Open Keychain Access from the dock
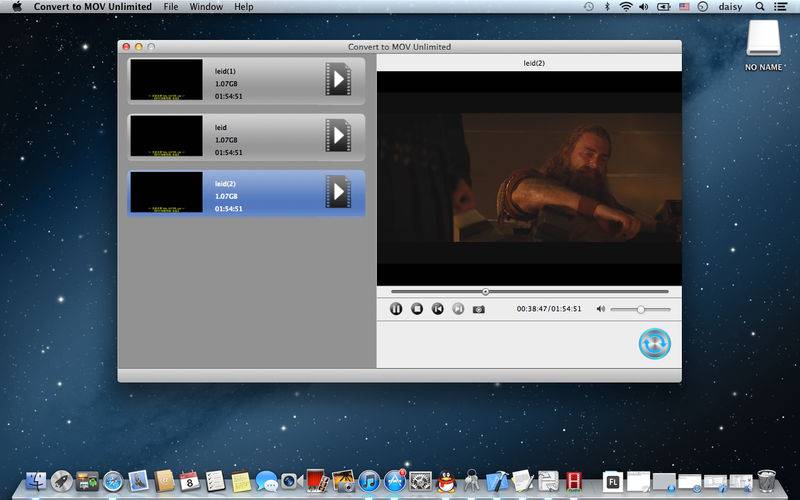This screenshot has height=500, width=800. click(471, 481)
